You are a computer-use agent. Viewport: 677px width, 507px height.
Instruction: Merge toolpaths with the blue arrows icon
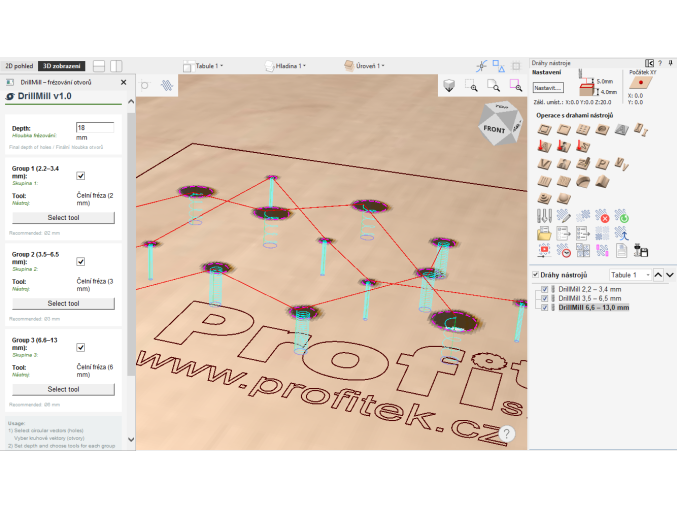click(x=621, y=233)
